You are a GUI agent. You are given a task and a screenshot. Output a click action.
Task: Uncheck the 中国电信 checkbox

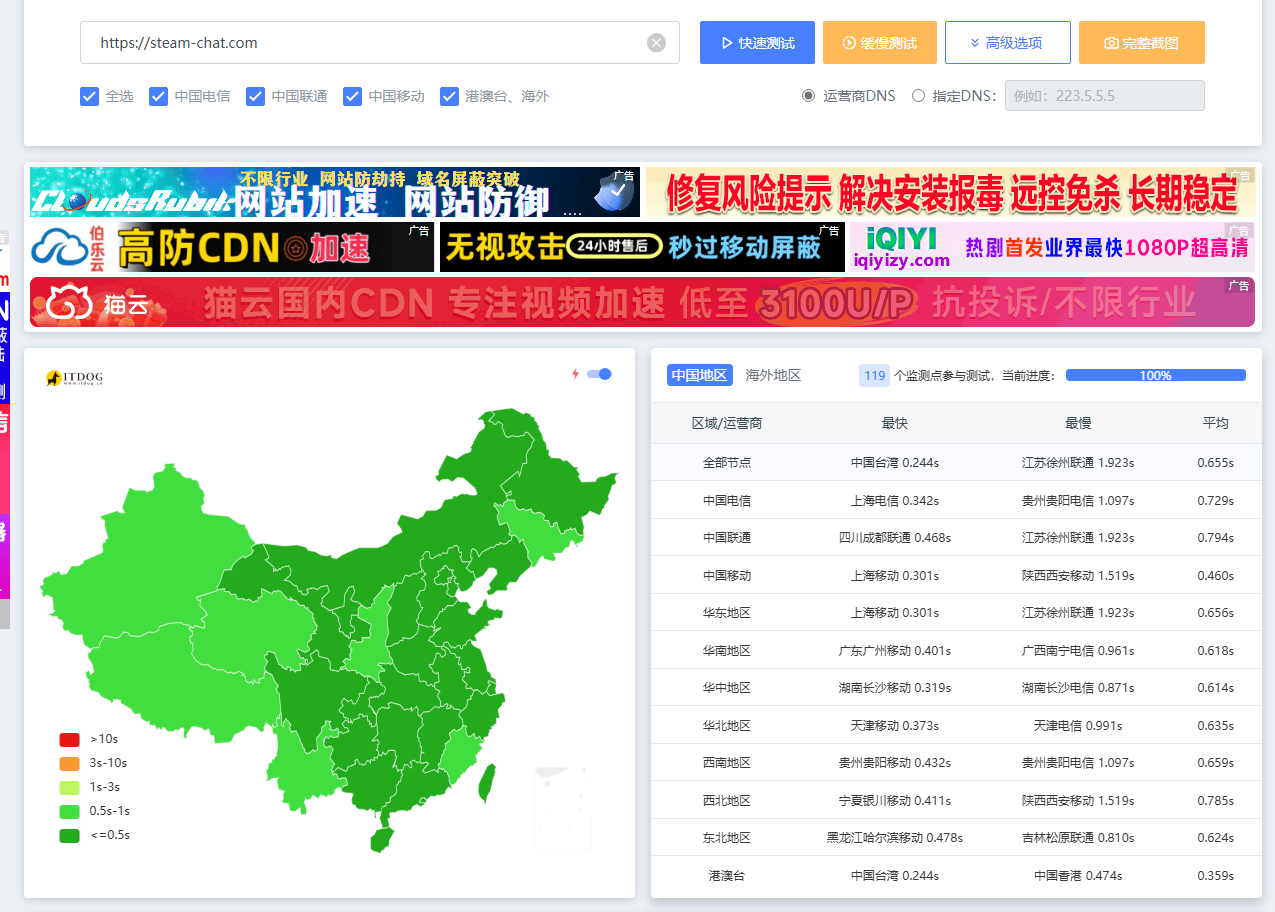pyautogui.click(x=158, y=96)
